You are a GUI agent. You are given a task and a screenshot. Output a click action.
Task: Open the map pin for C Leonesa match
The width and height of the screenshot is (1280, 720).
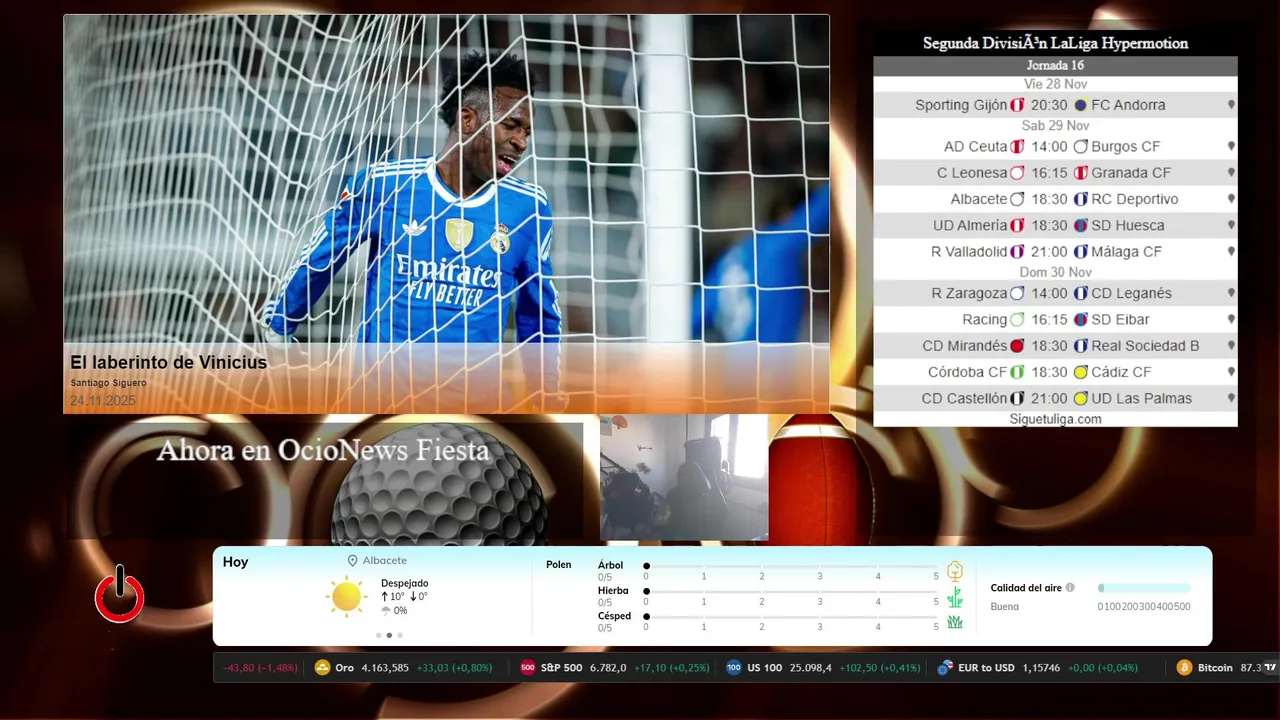(1231, 173)
